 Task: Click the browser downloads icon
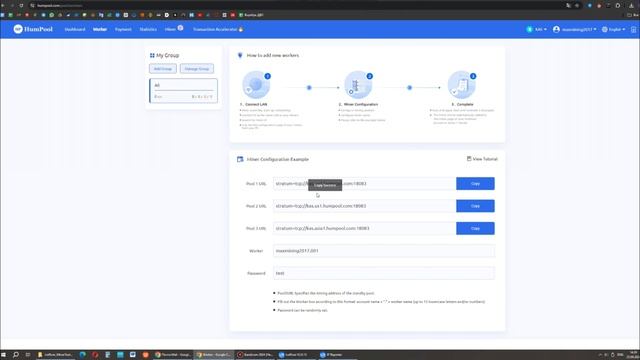pos(631,5)
